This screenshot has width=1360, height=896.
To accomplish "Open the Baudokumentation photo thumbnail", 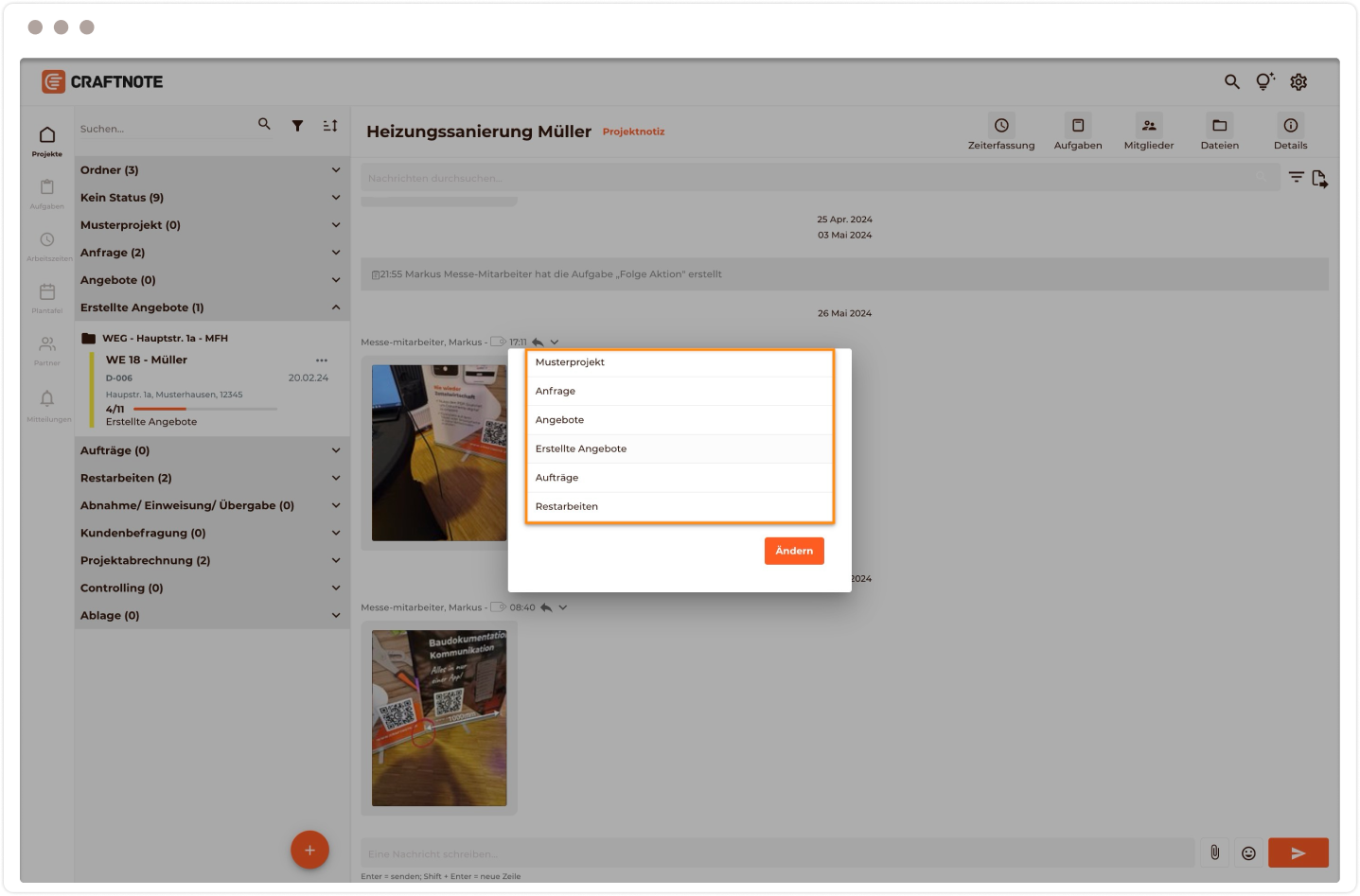I will click(x=439, y=718).
